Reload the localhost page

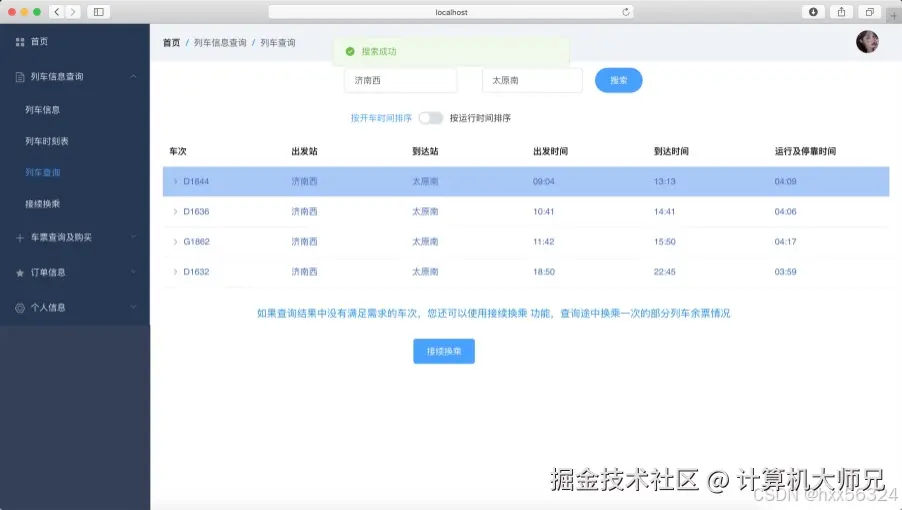coord(626,12)
